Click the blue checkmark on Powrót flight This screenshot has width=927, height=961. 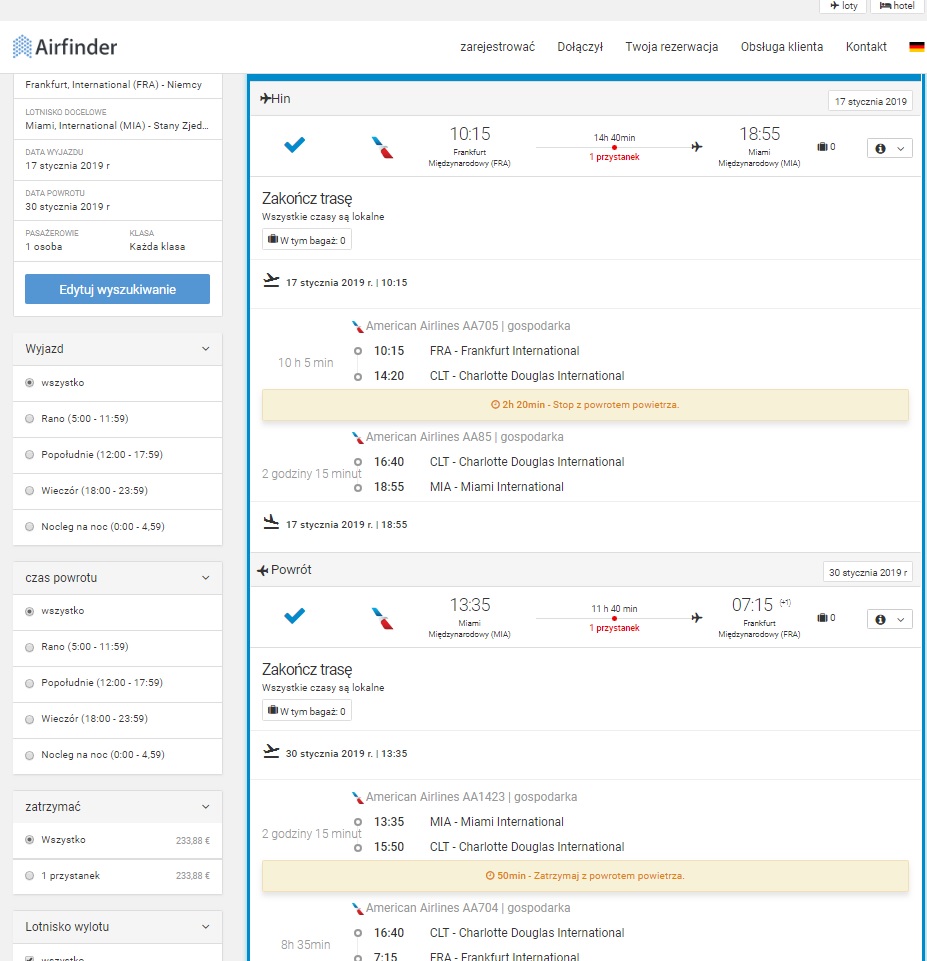click(295, 615)
